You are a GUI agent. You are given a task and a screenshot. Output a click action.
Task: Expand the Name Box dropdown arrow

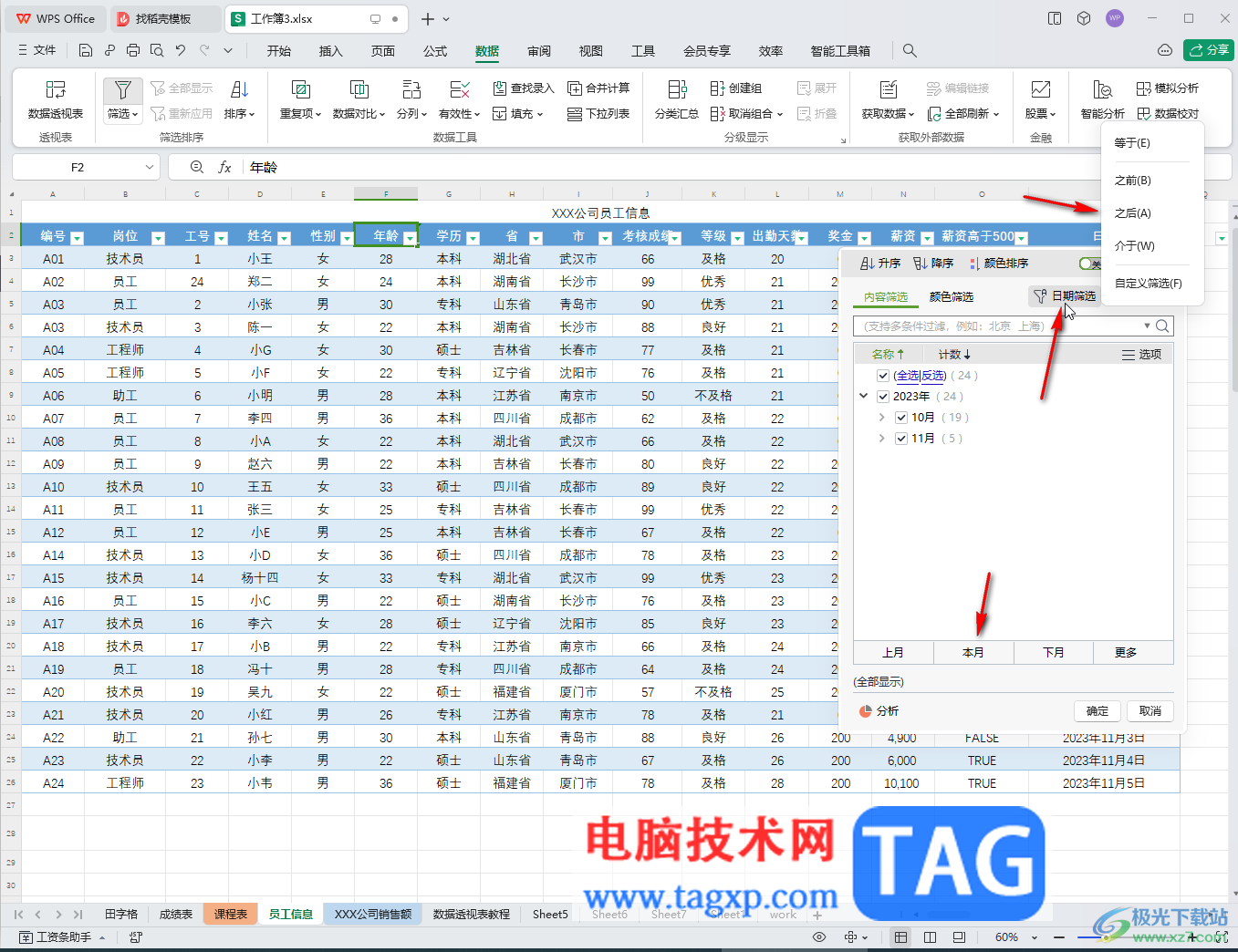[x=150, y=167]
